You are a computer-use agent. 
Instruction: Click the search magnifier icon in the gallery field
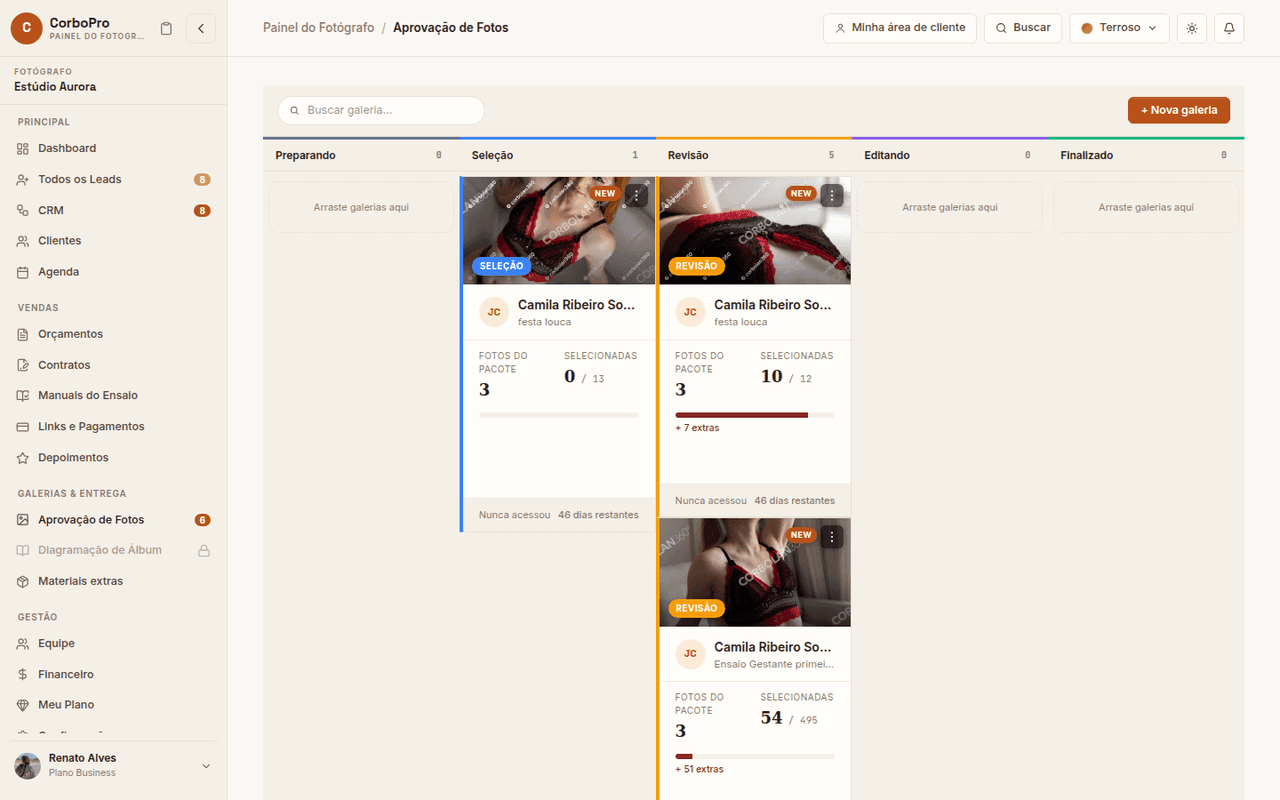coord(295,111)
